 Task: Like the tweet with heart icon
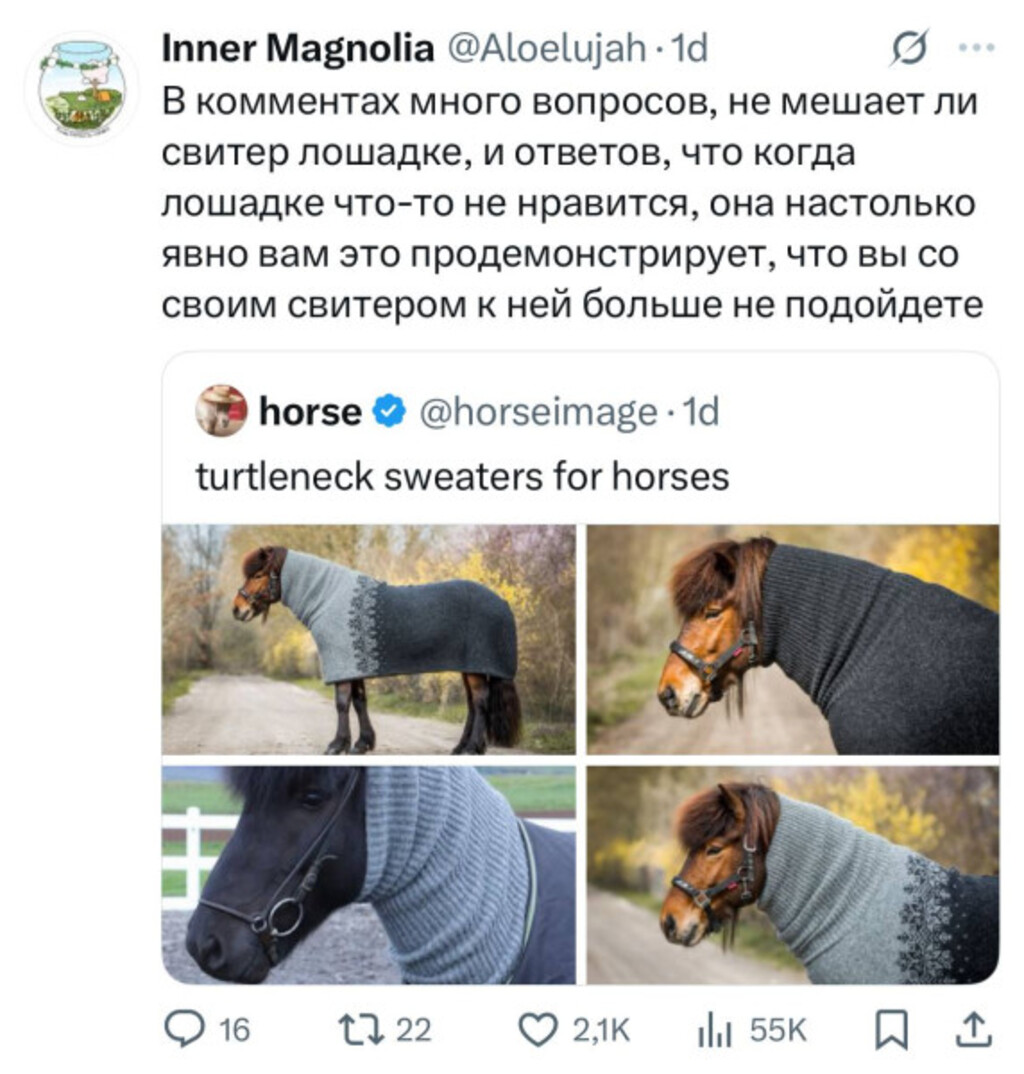pyautogui.click(x=539, y=1029)
